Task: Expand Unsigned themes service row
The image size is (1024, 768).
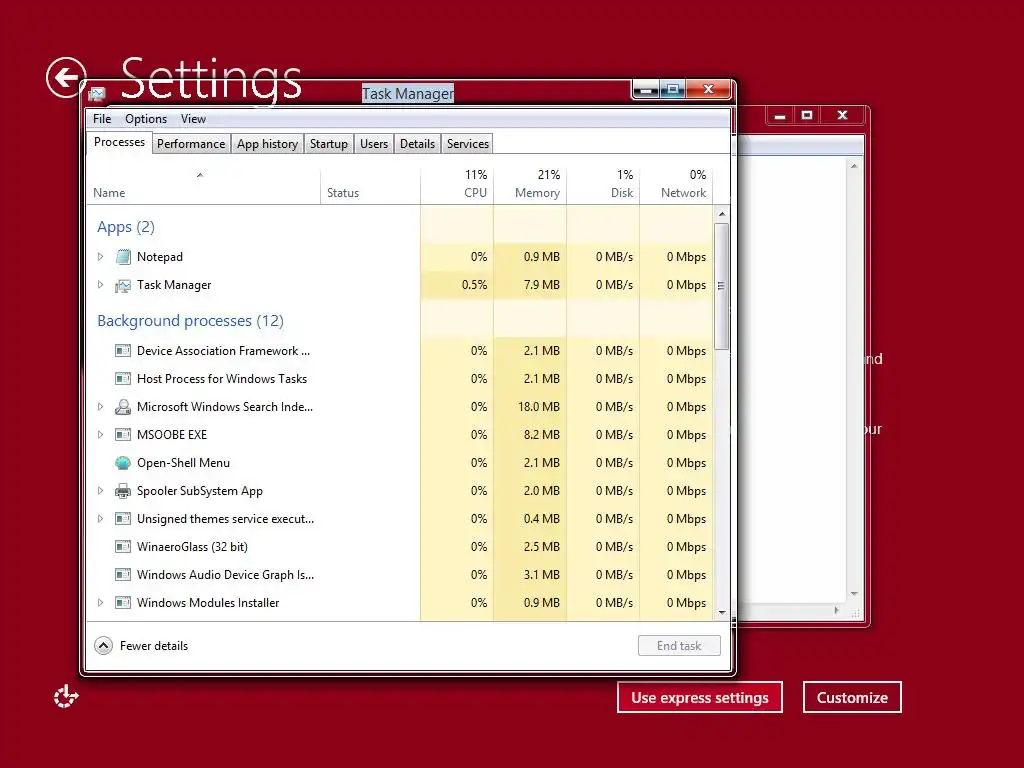Action: click(101, 519)
